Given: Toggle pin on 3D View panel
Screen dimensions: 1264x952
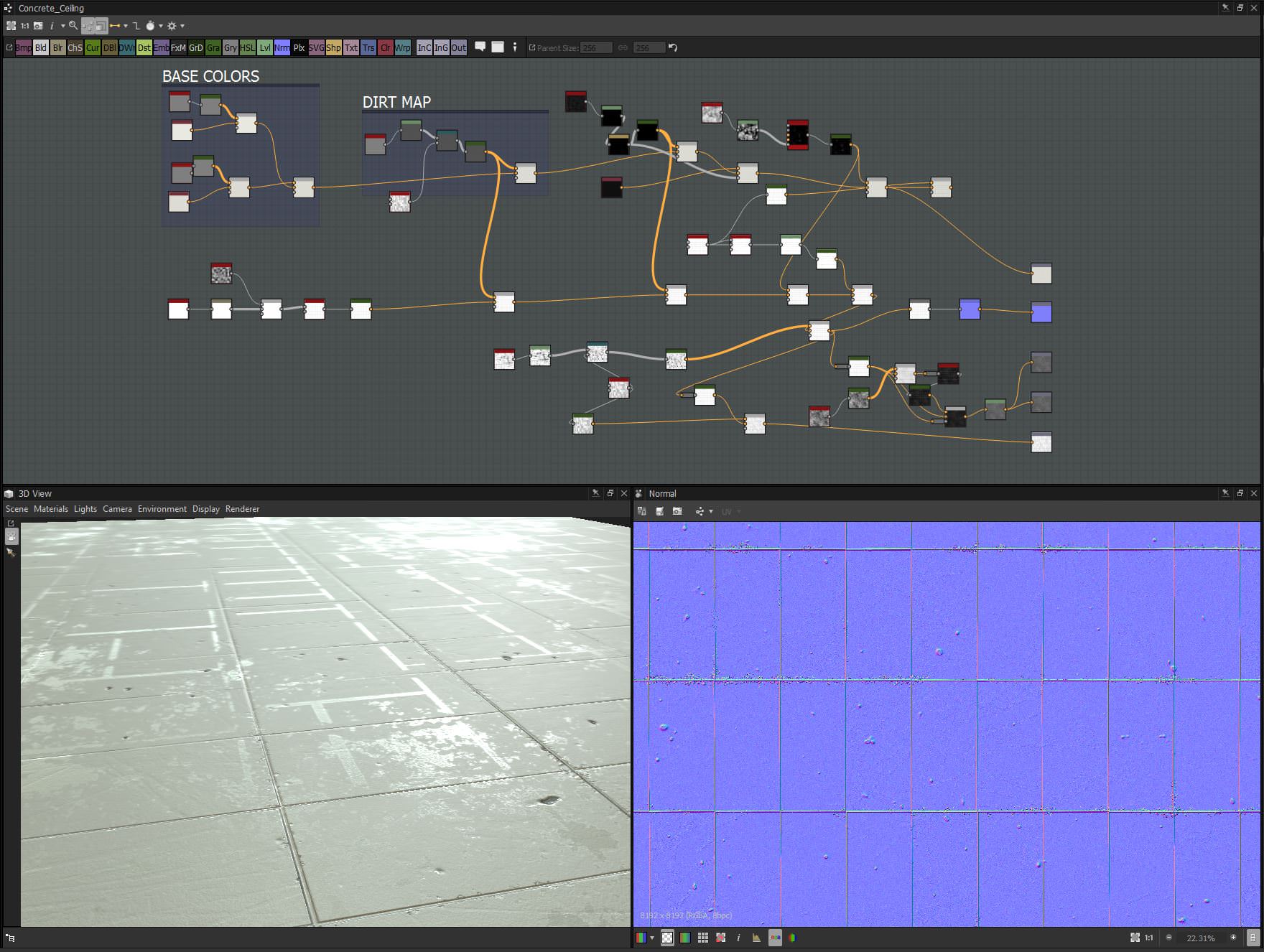Looking at the screenshot, I should (x=595, y=493).
